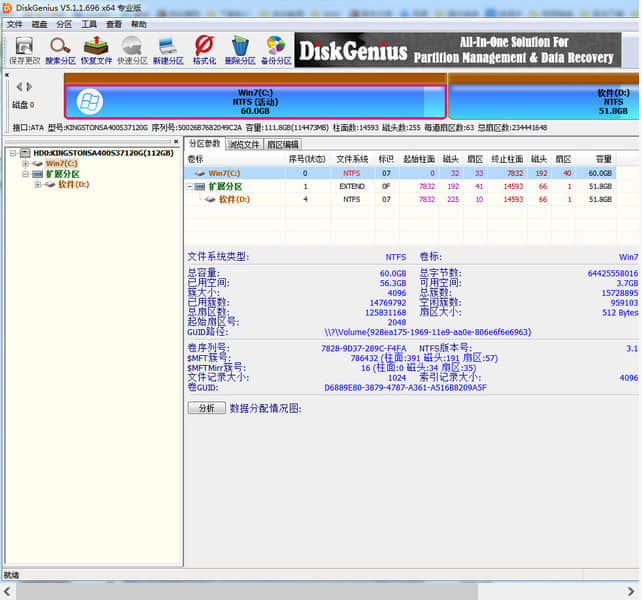Collapse the HD0:KINGSTON disk tree node
Screen dimensions: 642x601
pos(11,153)
